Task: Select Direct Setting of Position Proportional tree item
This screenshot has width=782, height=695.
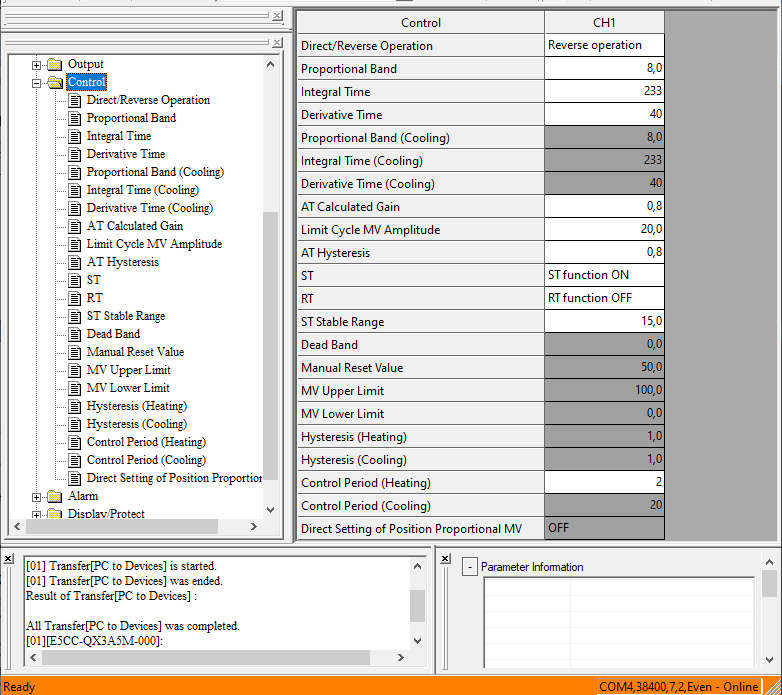Action: (x=174, y=478)
